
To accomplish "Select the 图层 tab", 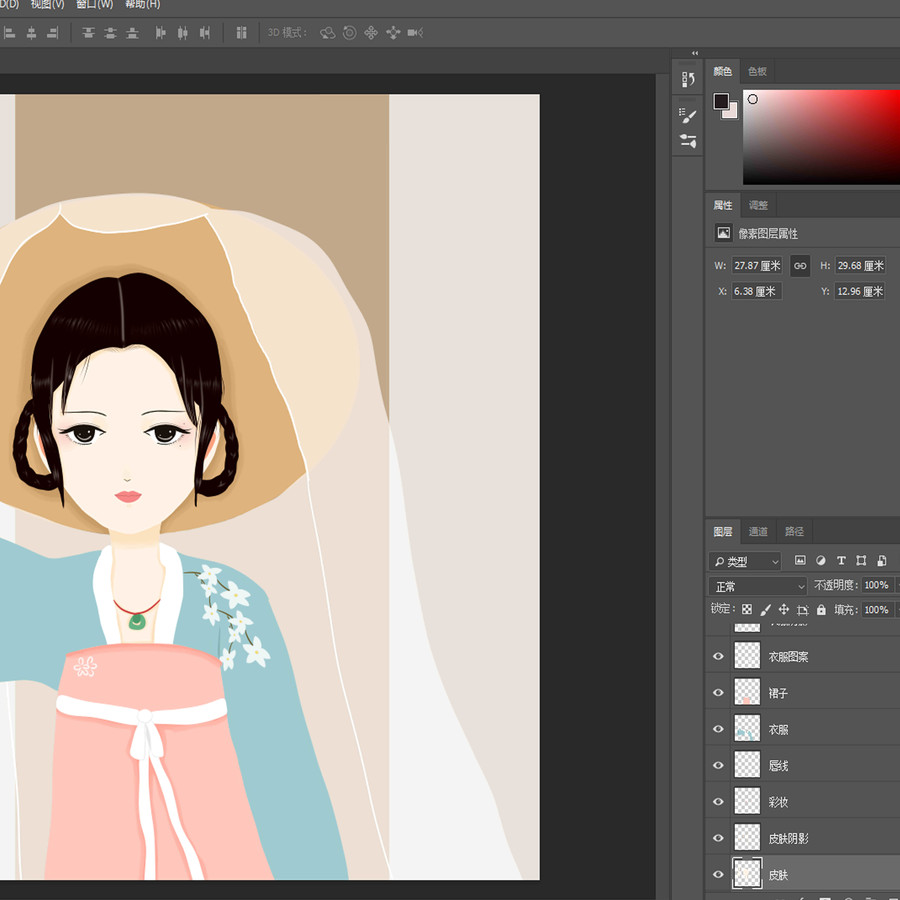I will click(723, 532).
